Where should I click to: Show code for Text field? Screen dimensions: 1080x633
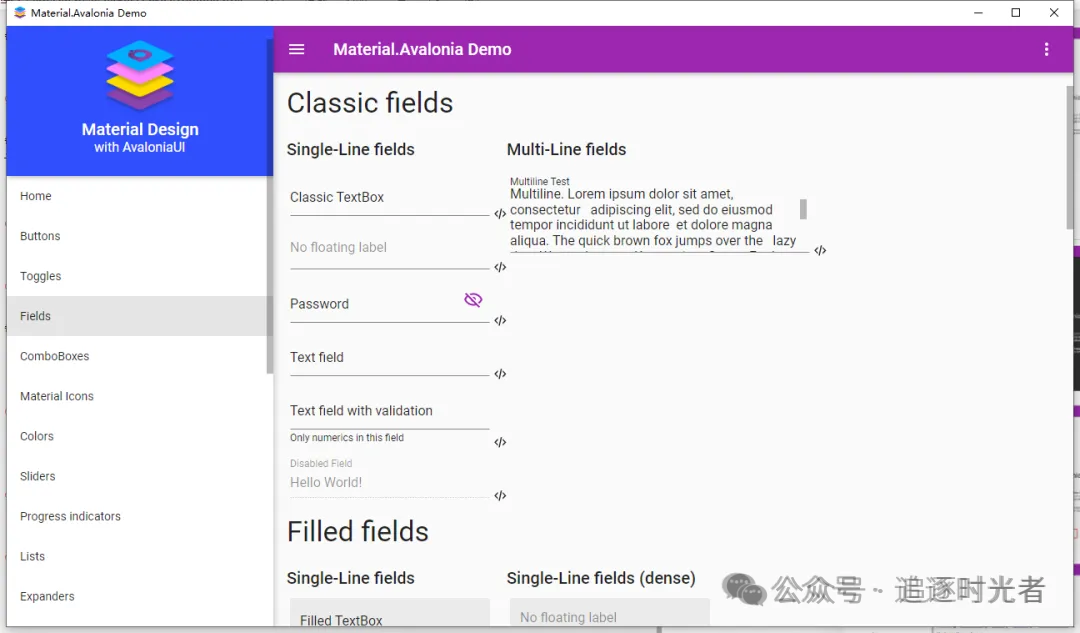pos(500,374)
